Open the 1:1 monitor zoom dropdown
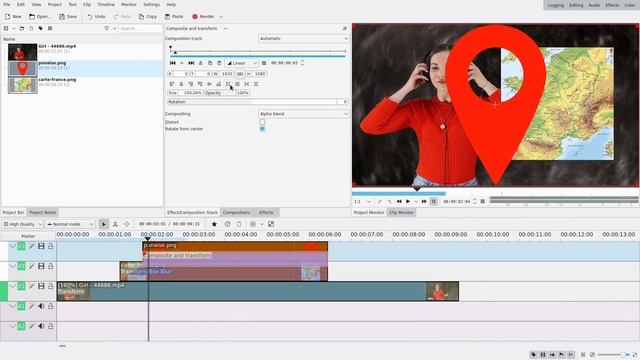This screenshot has height=360, width=640. click(x=362, y=202)
